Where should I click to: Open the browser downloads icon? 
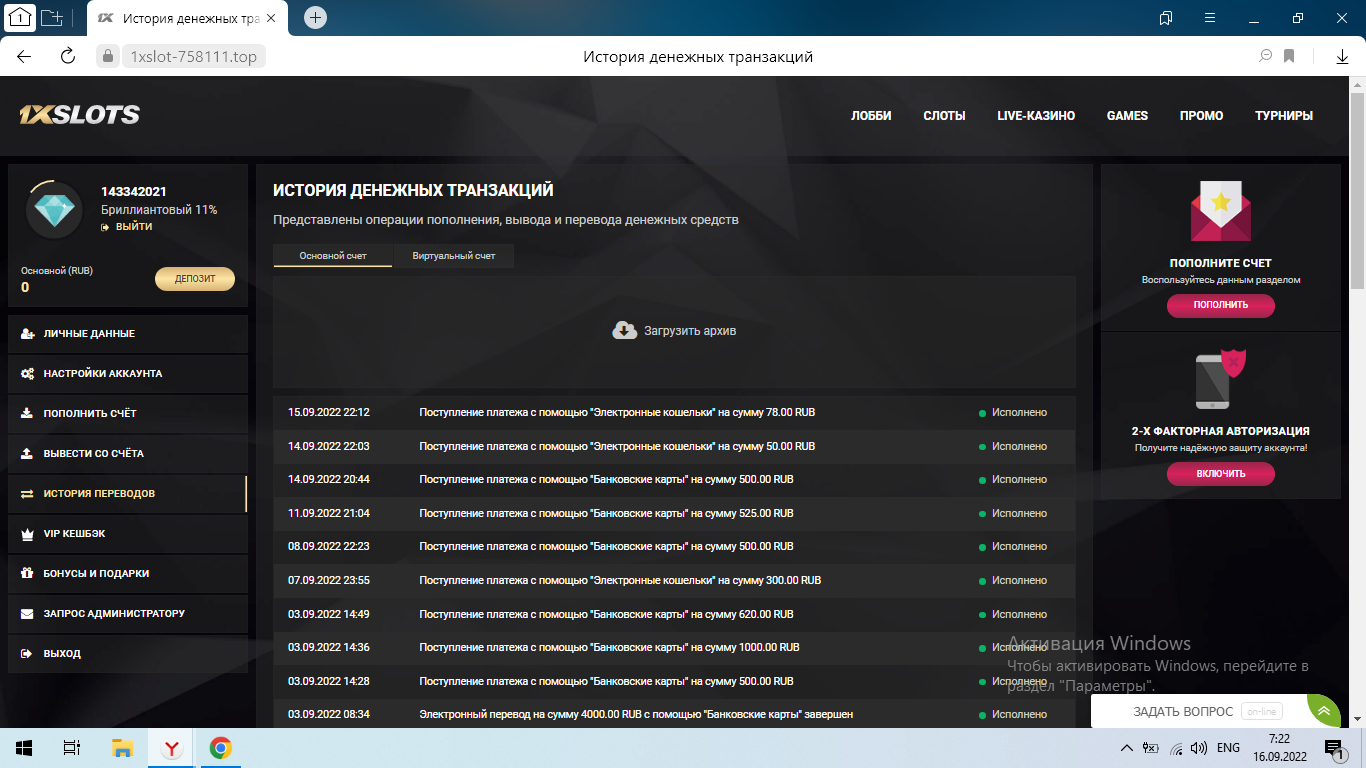pos(1342,56)
